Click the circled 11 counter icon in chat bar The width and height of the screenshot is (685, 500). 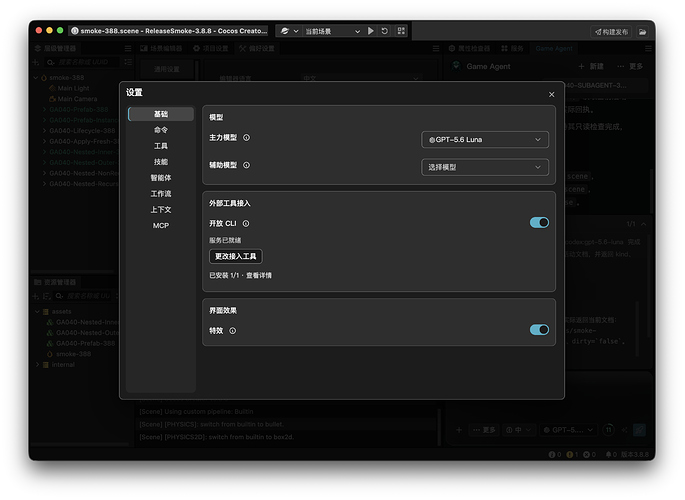pos(608,430)
